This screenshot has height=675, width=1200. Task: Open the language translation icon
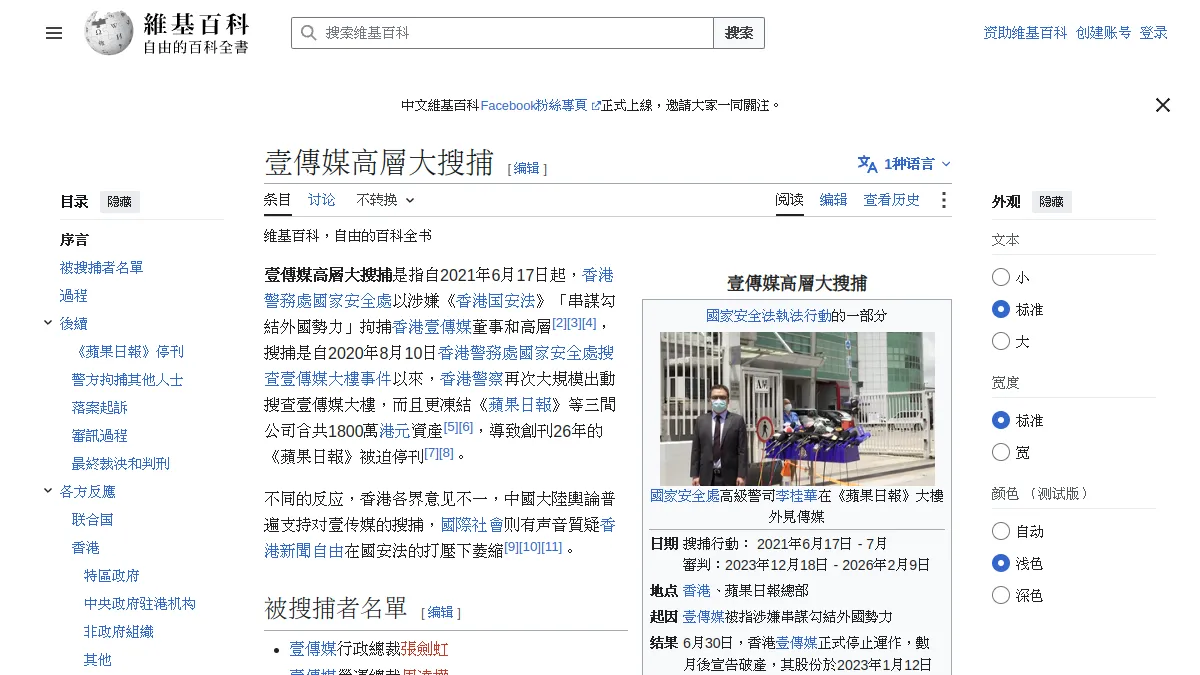click(867, 164)
